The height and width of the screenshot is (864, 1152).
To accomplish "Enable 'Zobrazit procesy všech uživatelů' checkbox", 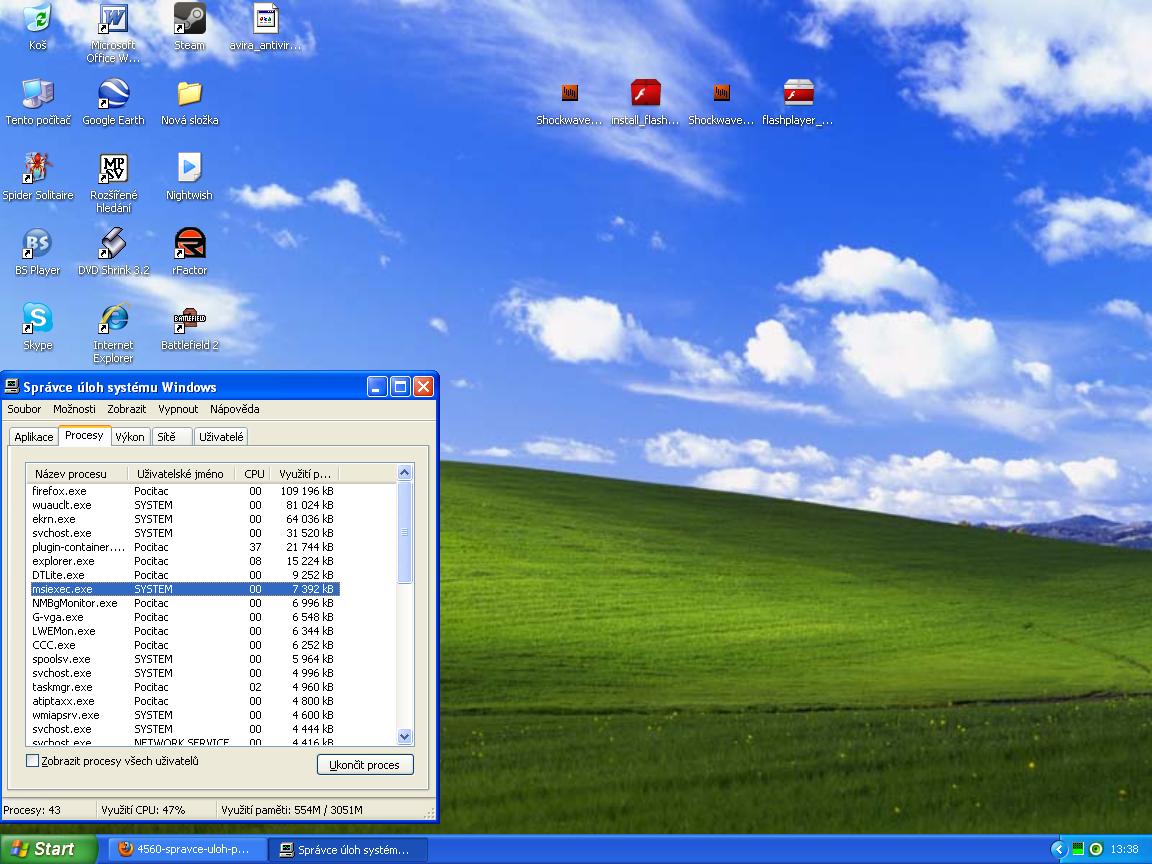I will pos(33,761).
